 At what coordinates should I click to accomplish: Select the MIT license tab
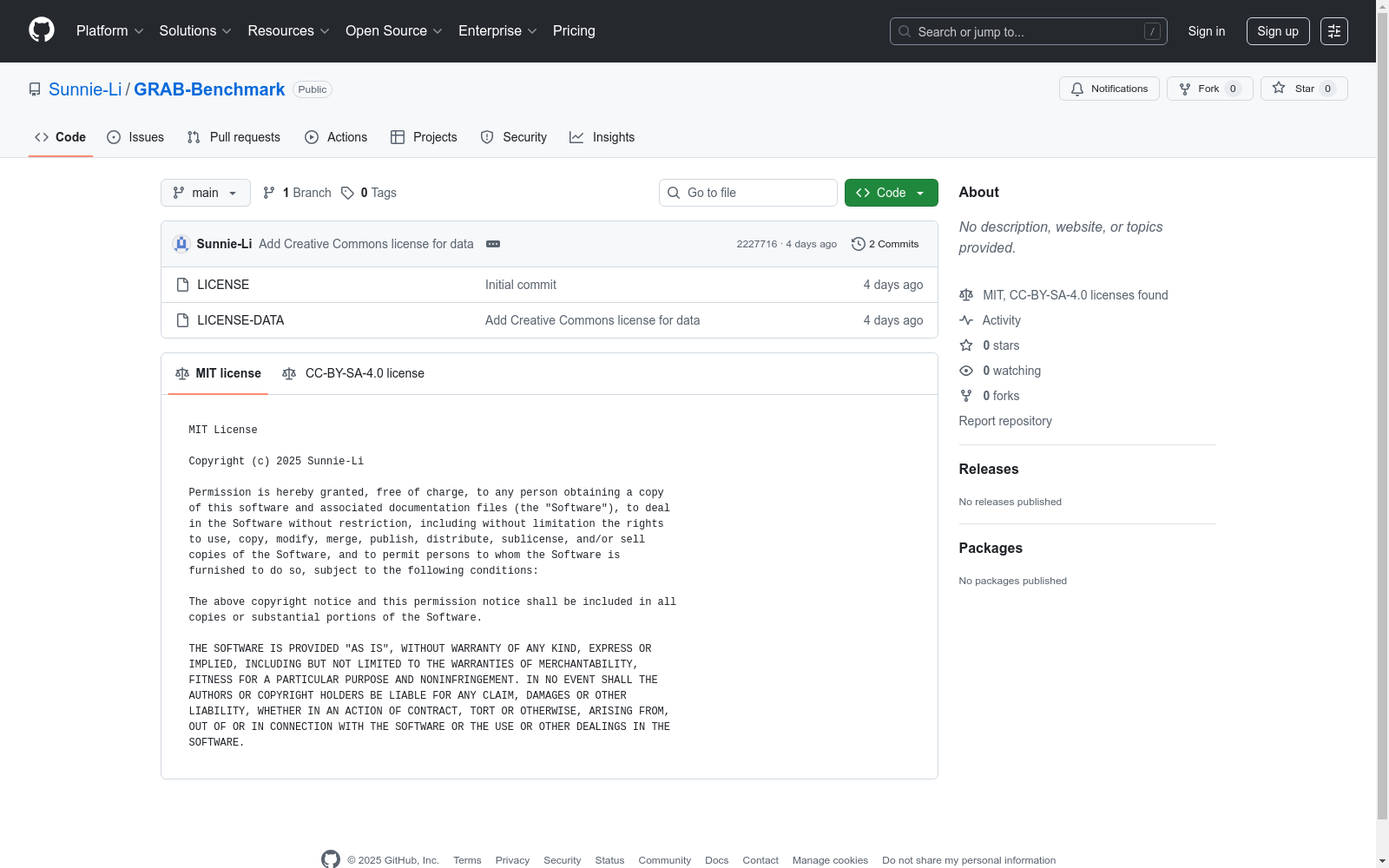218,373
